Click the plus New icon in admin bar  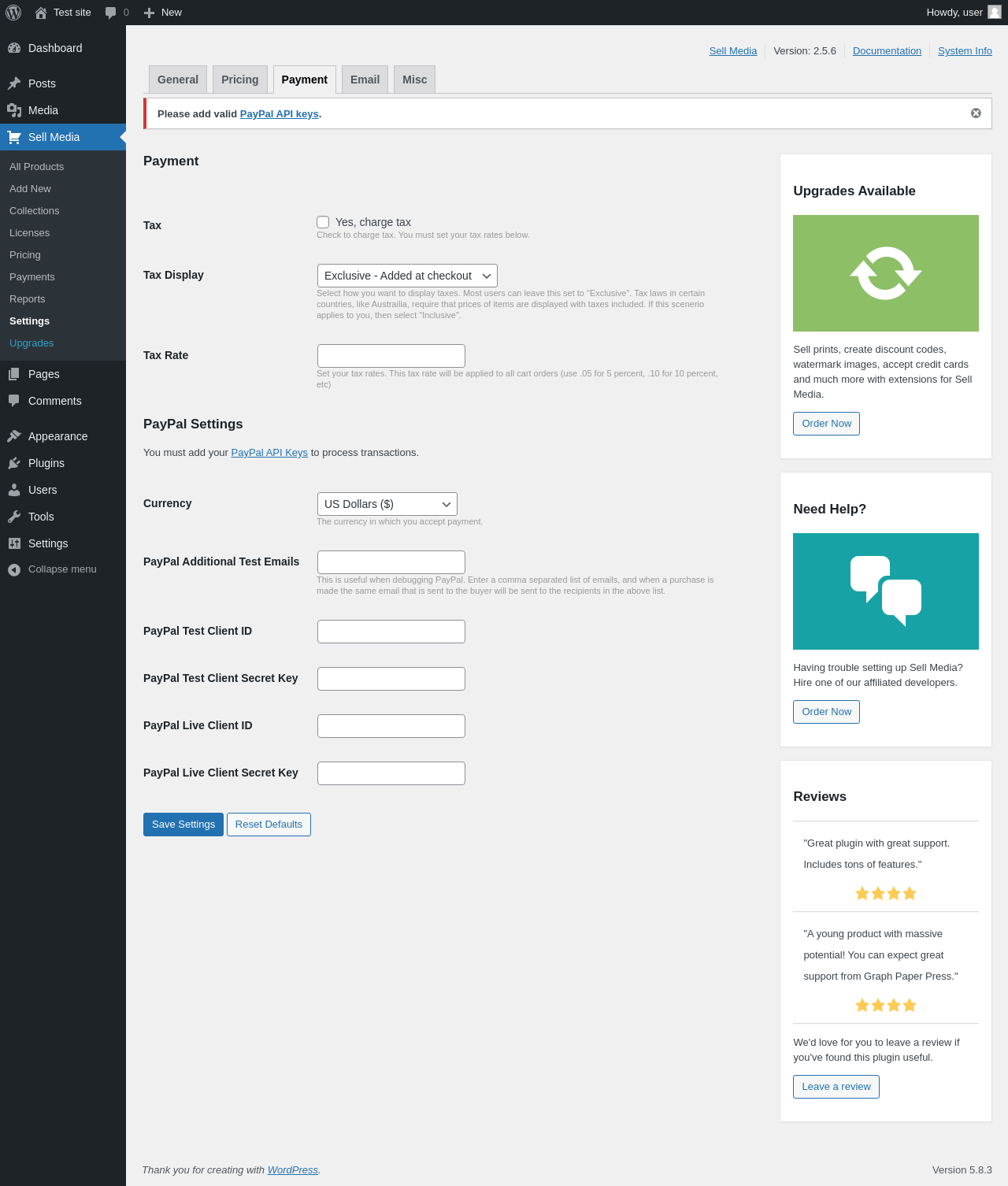pos(149,13)
